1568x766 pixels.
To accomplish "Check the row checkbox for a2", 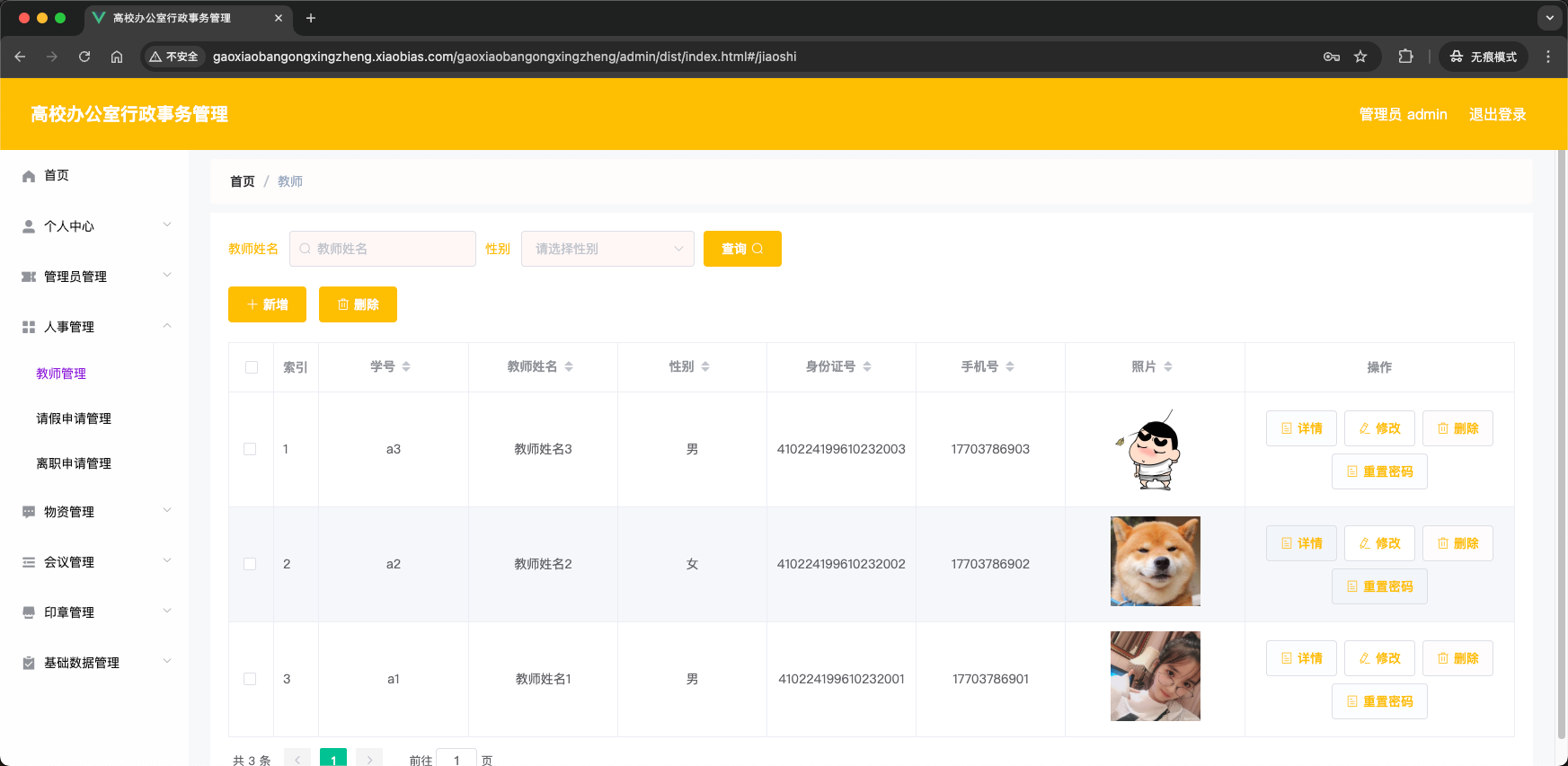I will point(250,564).
